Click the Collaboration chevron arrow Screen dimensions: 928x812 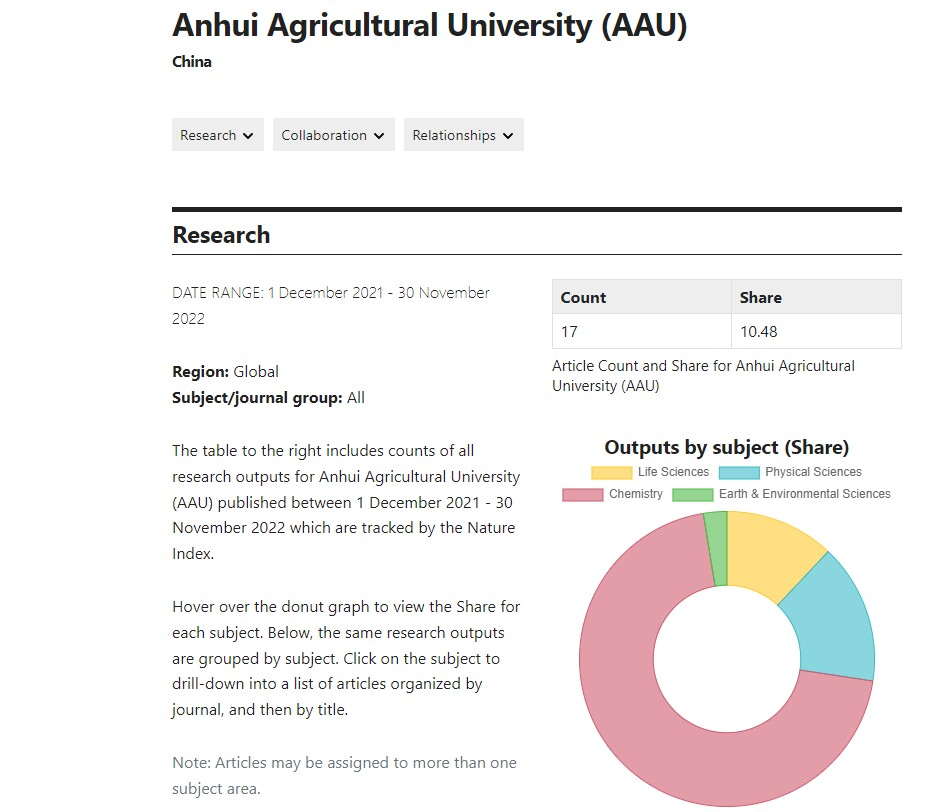click(378, 136)
